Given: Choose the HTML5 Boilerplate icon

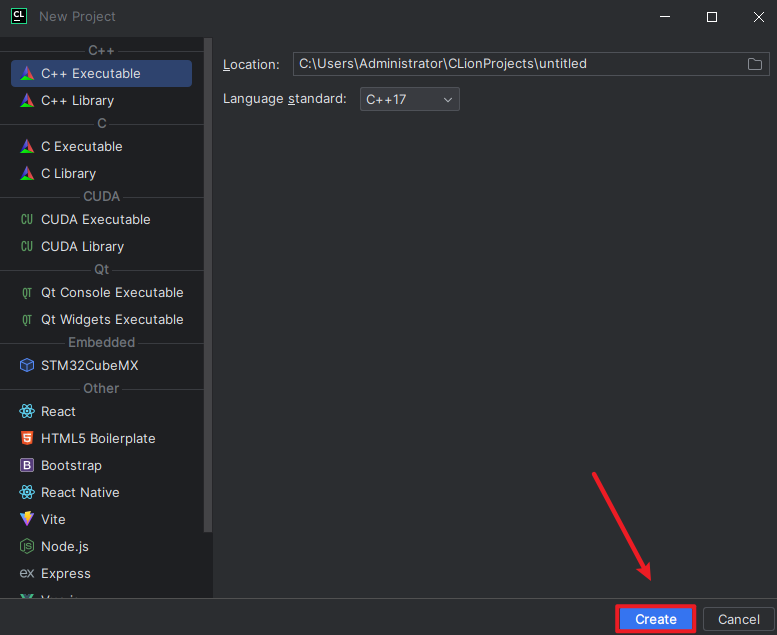Looking at the screenshot, I should (27, 439).
